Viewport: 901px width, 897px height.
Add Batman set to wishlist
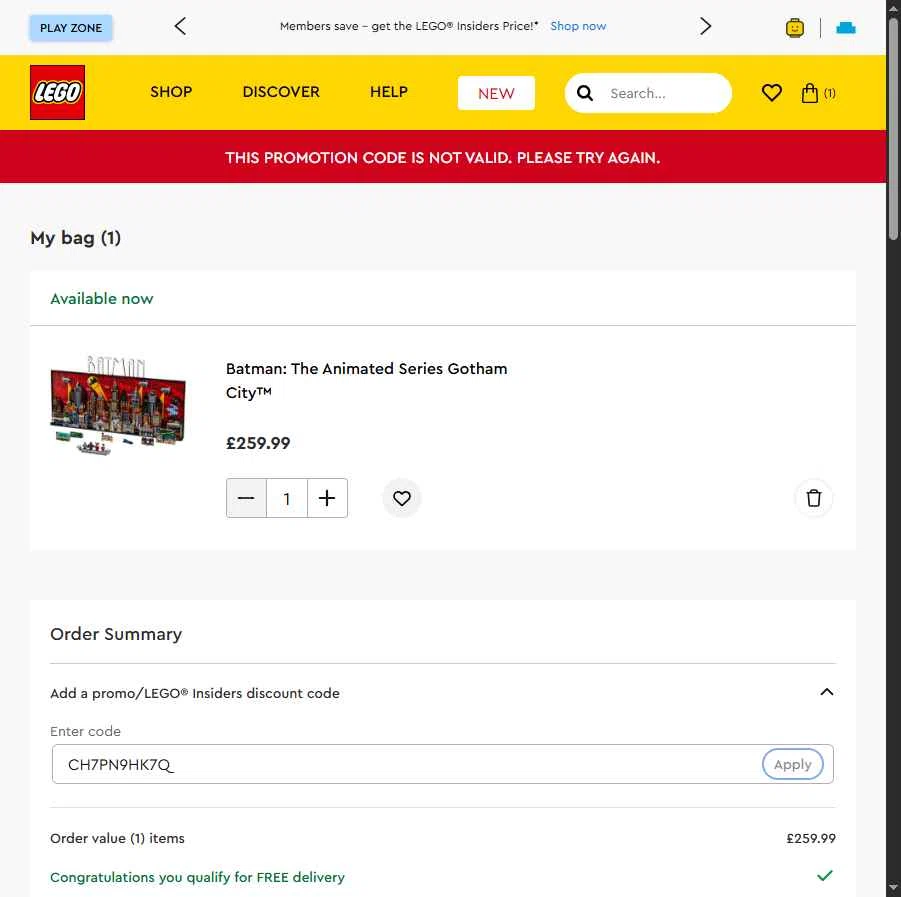(402, 498)
